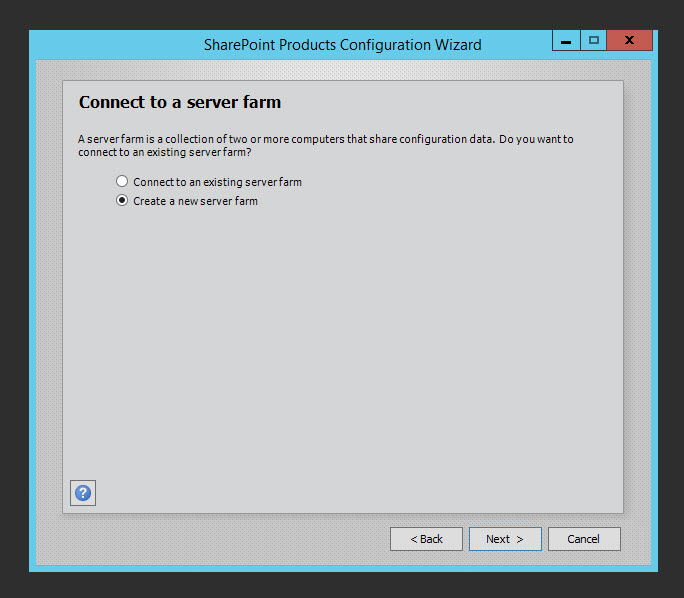This screenshot has height=598, width=684.
Task: Click the 'Create a new server farm' label text
Action: coord(195,201)
